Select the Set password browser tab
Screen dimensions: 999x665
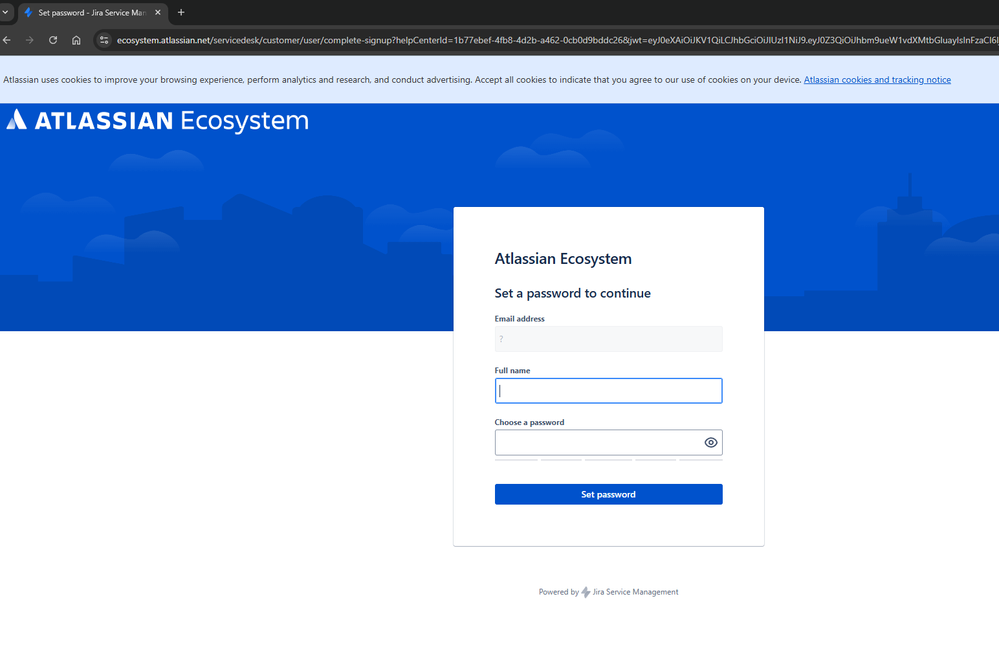(93, 12)
